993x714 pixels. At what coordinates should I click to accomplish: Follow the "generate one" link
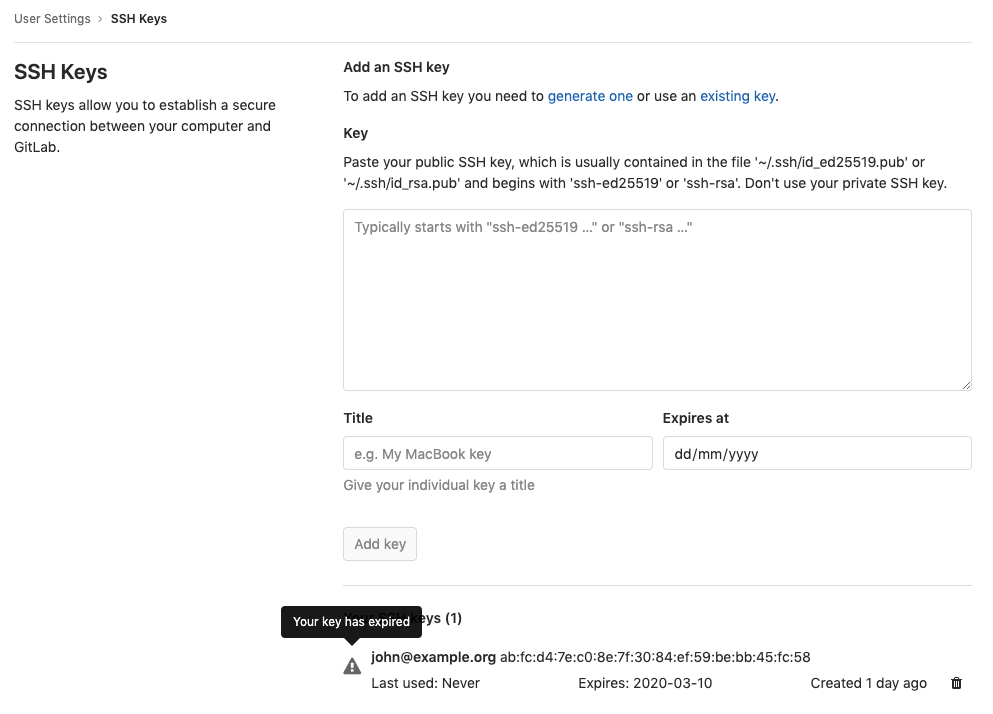pos(590,96)
